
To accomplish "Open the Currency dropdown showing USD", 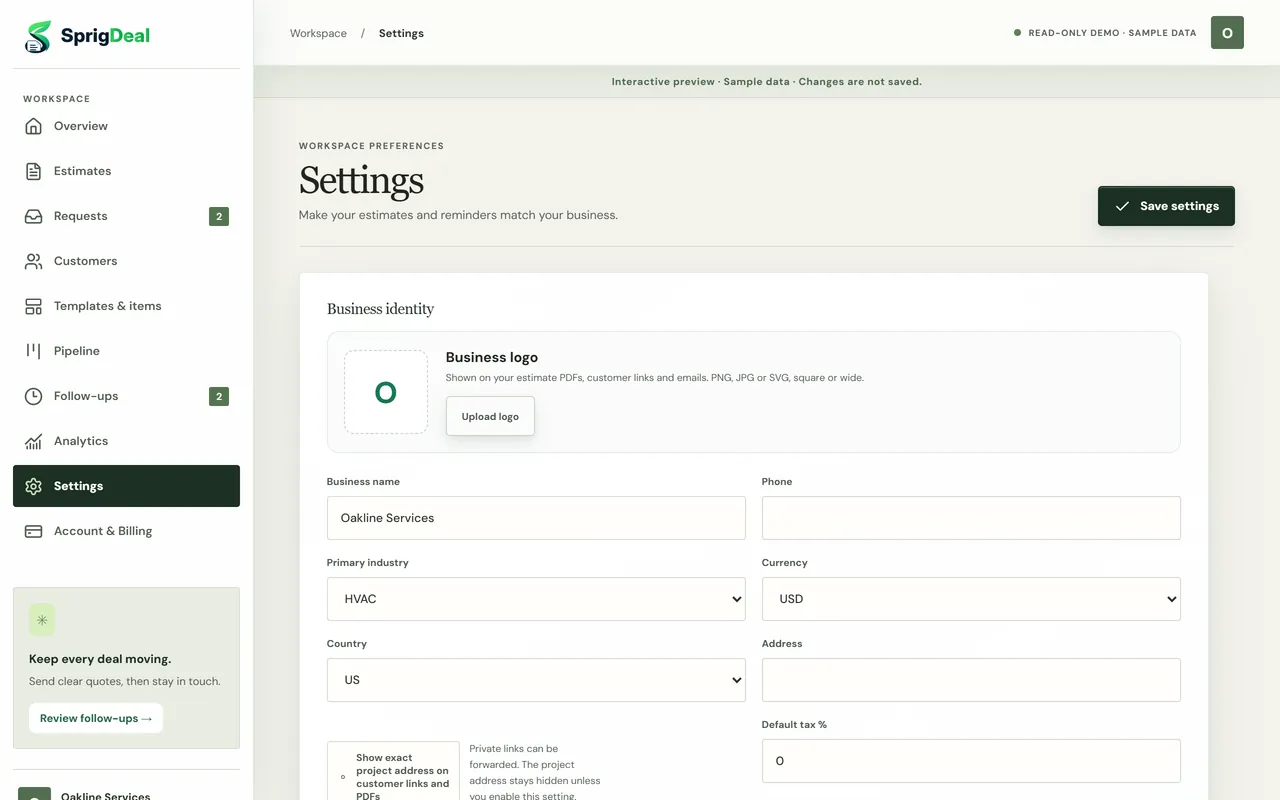I will [971, 599].
